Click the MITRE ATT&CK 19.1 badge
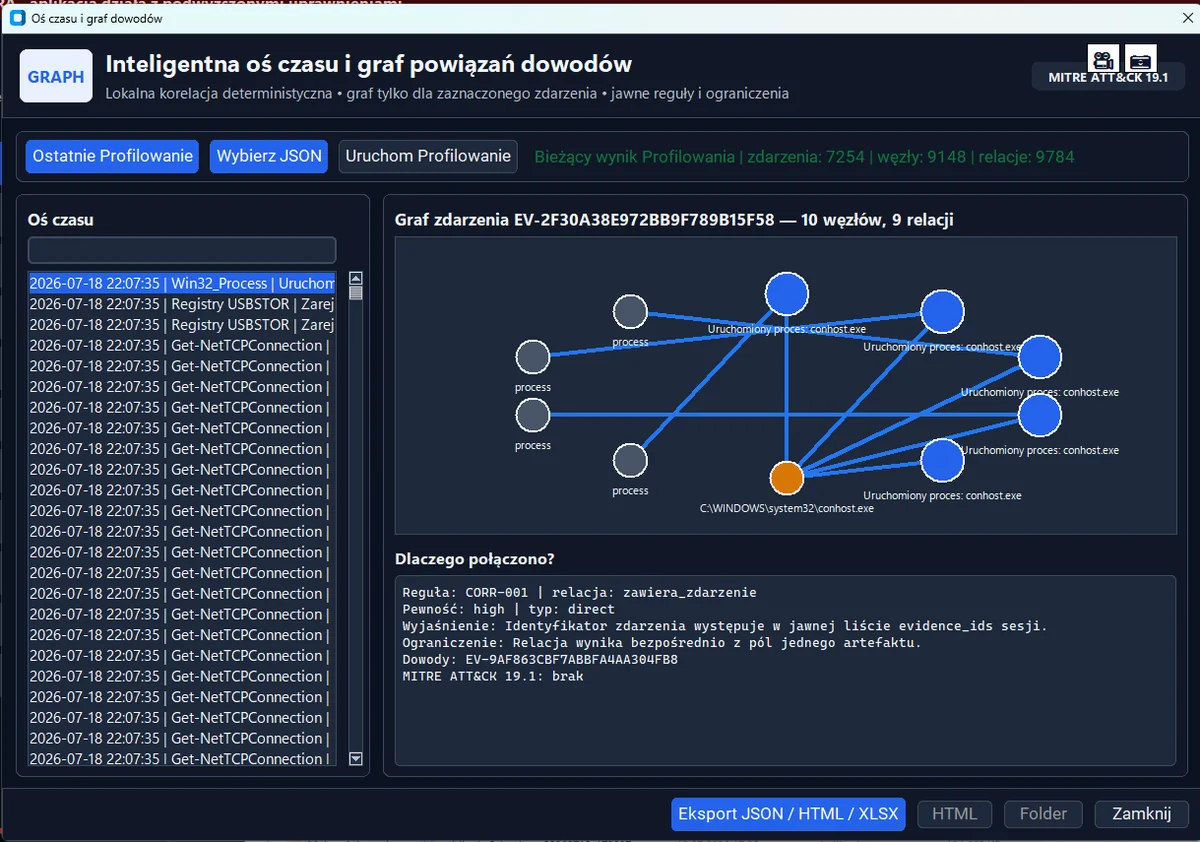The height and width of the screenshot is (842, 1200). click(1108, 77)
